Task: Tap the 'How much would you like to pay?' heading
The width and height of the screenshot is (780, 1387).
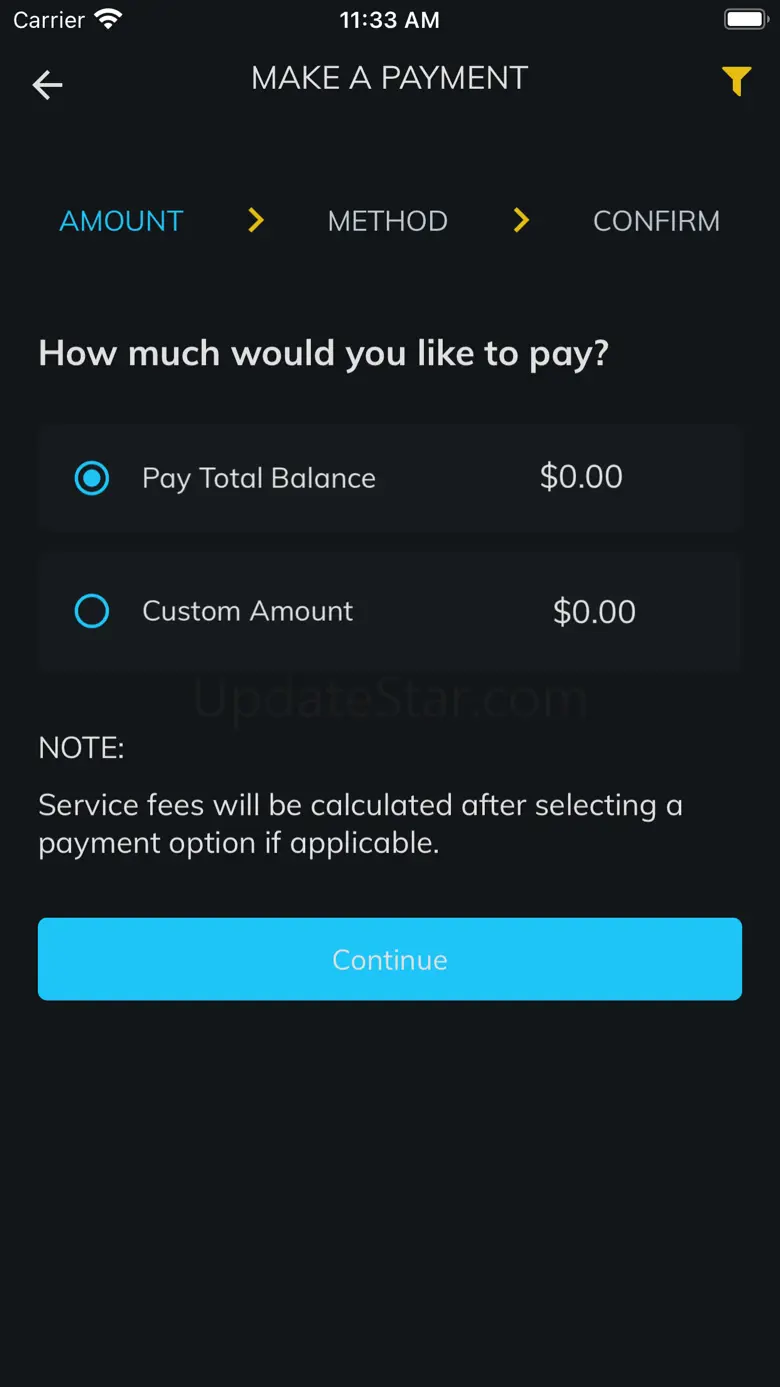Action: (323, 353)
